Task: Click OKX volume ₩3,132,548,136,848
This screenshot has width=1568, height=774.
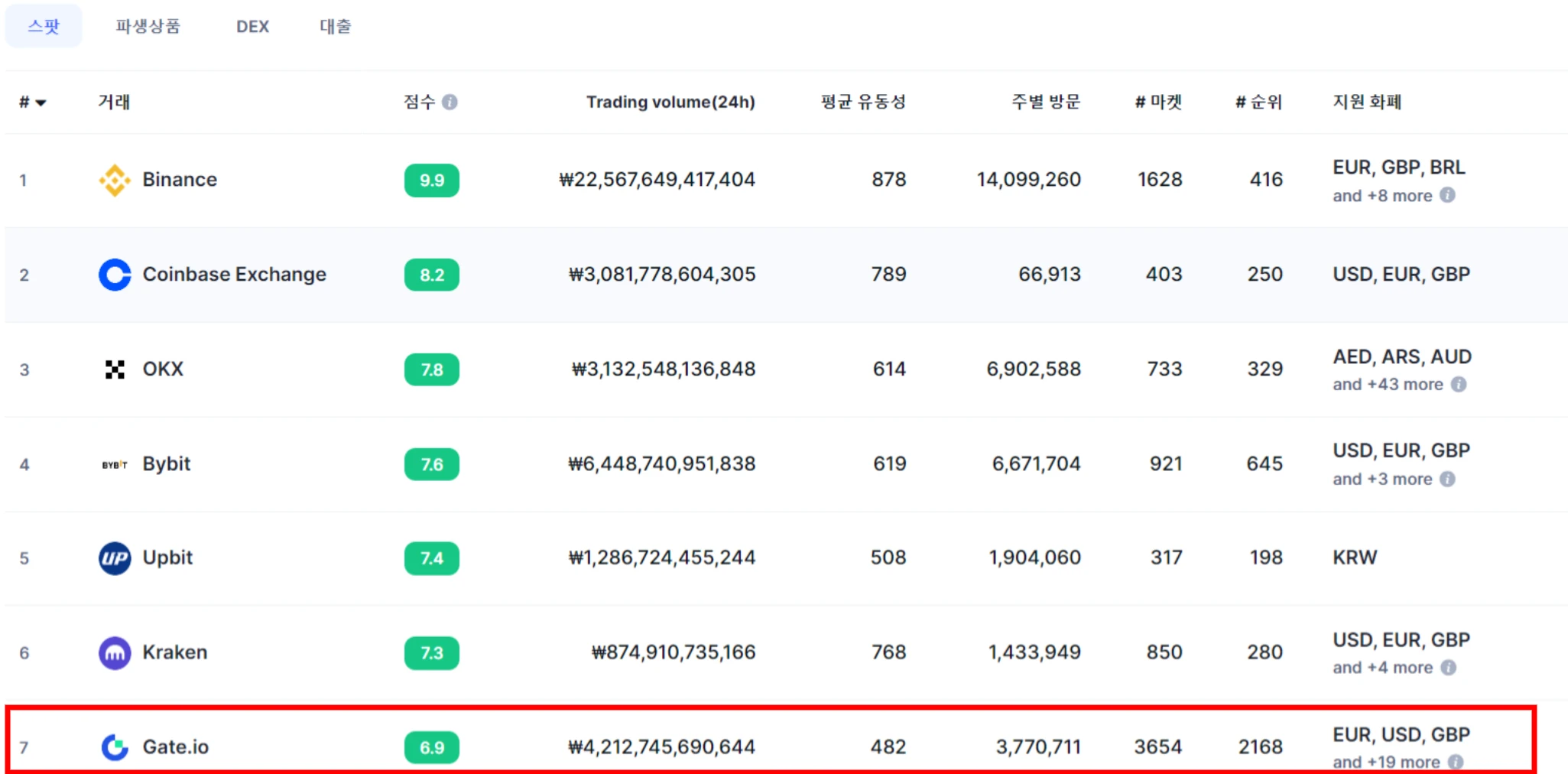Action: pyautogui.click(x=664, y=369)
